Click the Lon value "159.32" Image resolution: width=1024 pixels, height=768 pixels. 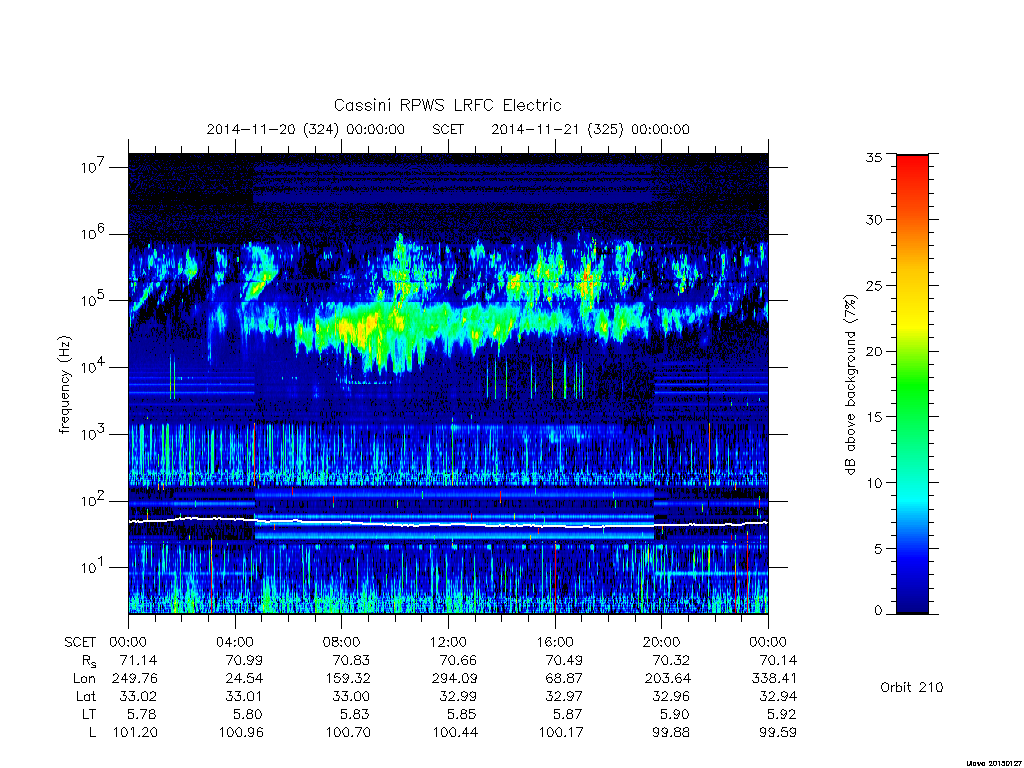tap(348, 679)
